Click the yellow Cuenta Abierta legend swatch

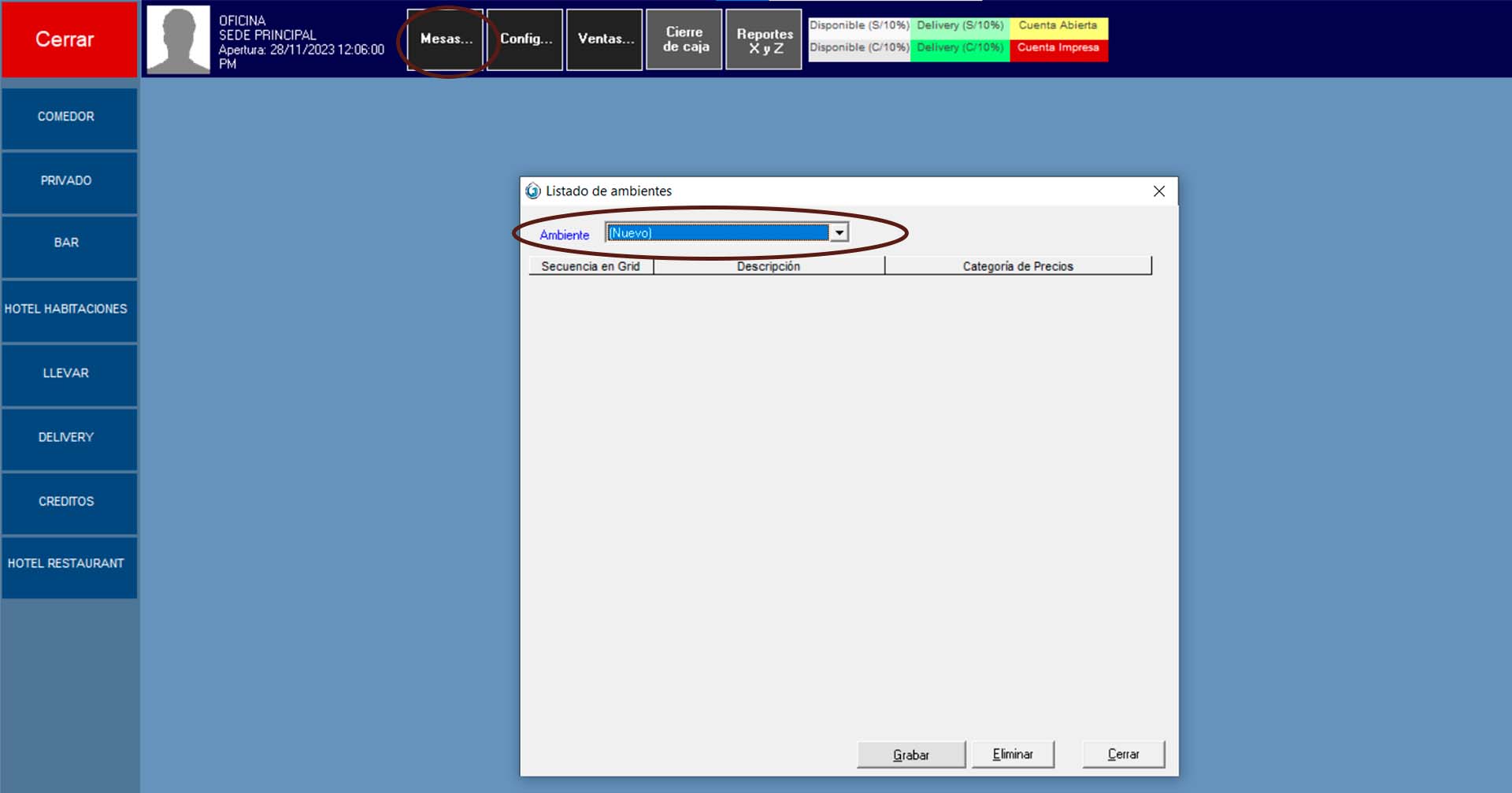click(1058, 27)
